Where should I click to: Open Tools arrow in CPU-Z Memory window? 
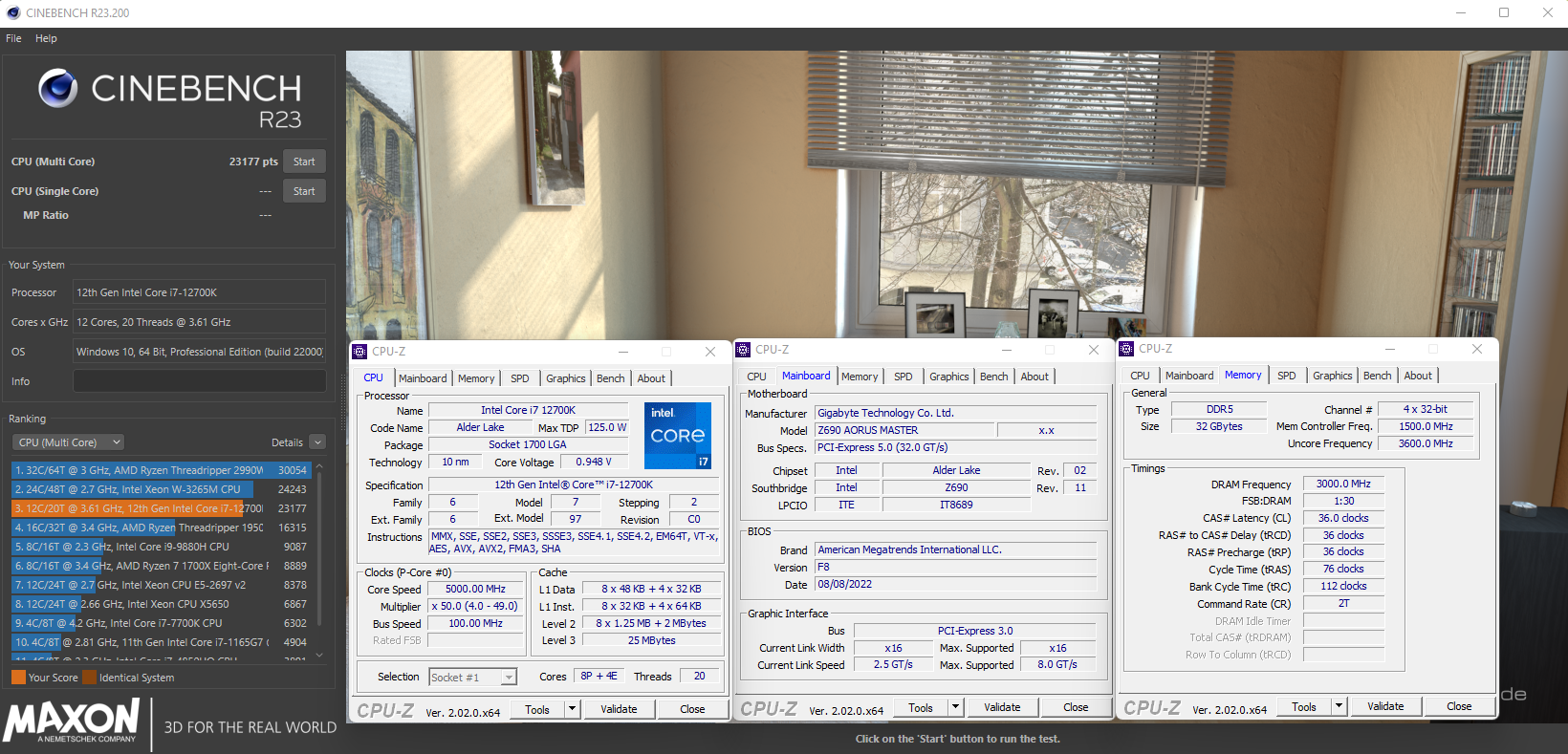1339,706
